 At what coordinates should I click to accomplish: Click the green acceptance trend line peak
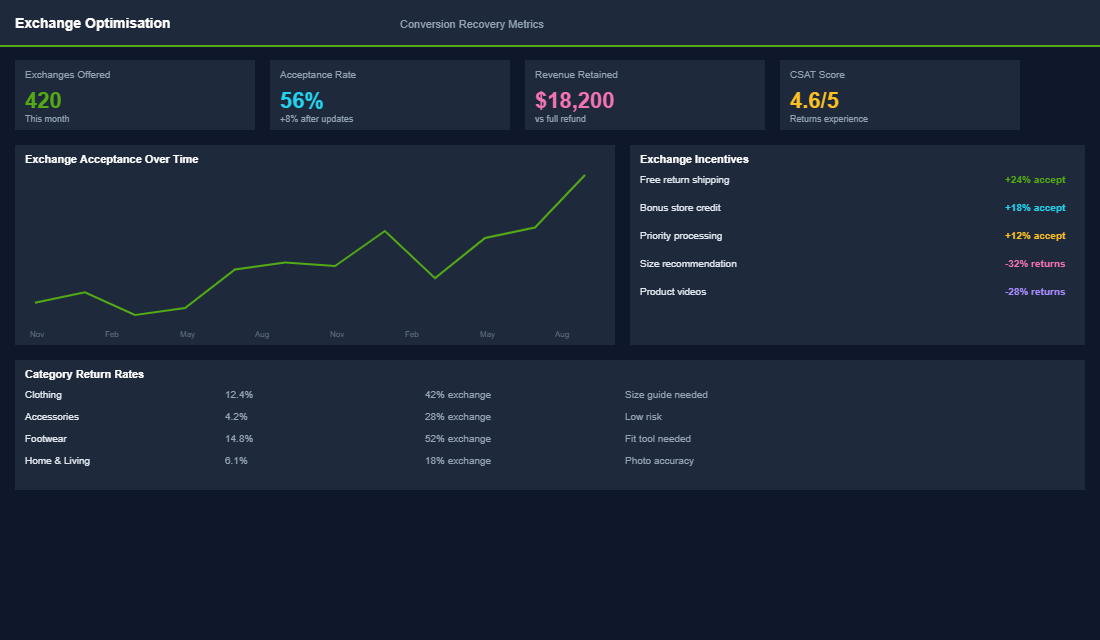pyautogui.click(x=583, y=177)
